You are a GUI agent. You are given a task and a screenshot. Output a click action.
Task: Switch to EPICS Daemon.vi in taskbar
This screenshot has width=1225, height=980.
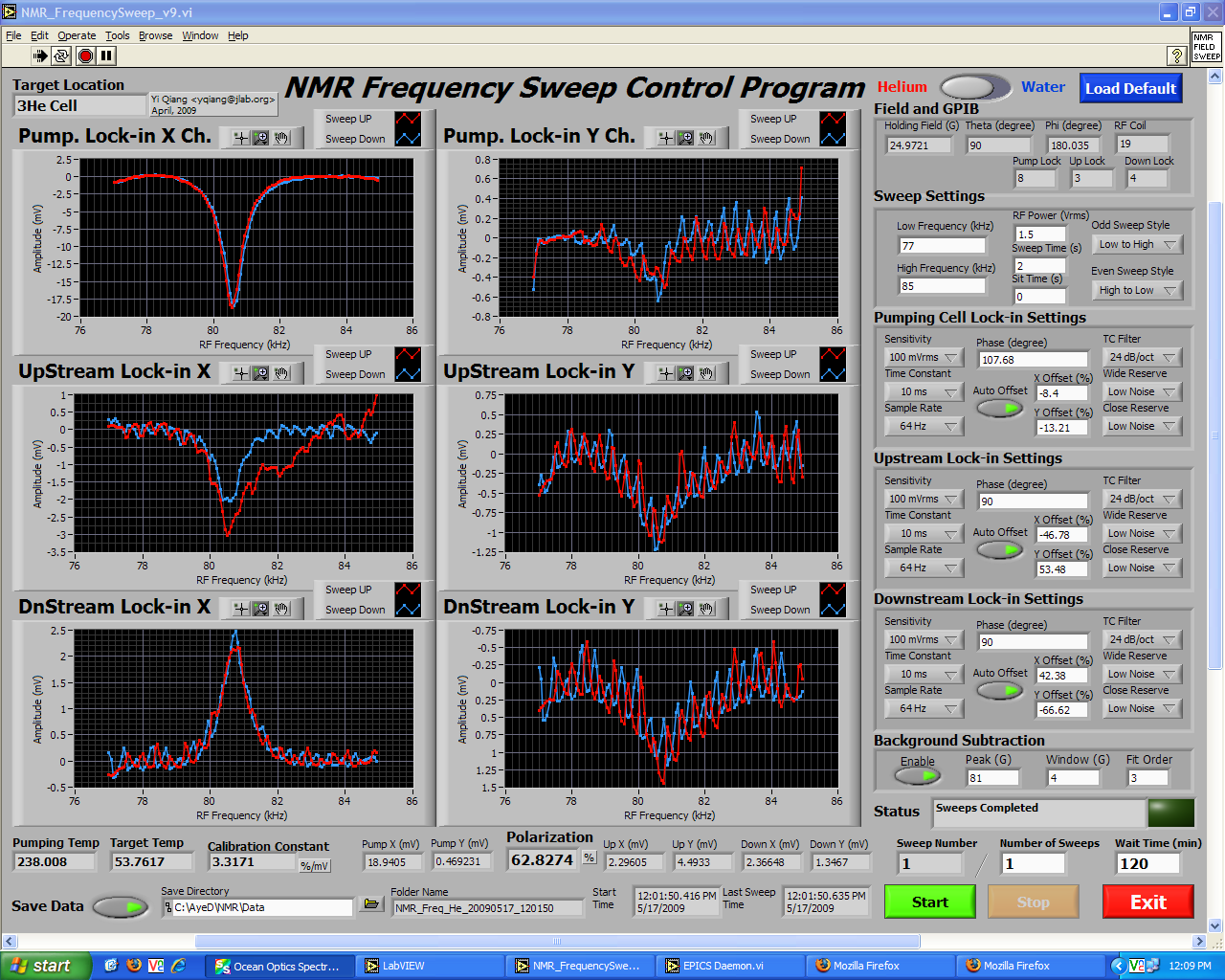point(729,966)
